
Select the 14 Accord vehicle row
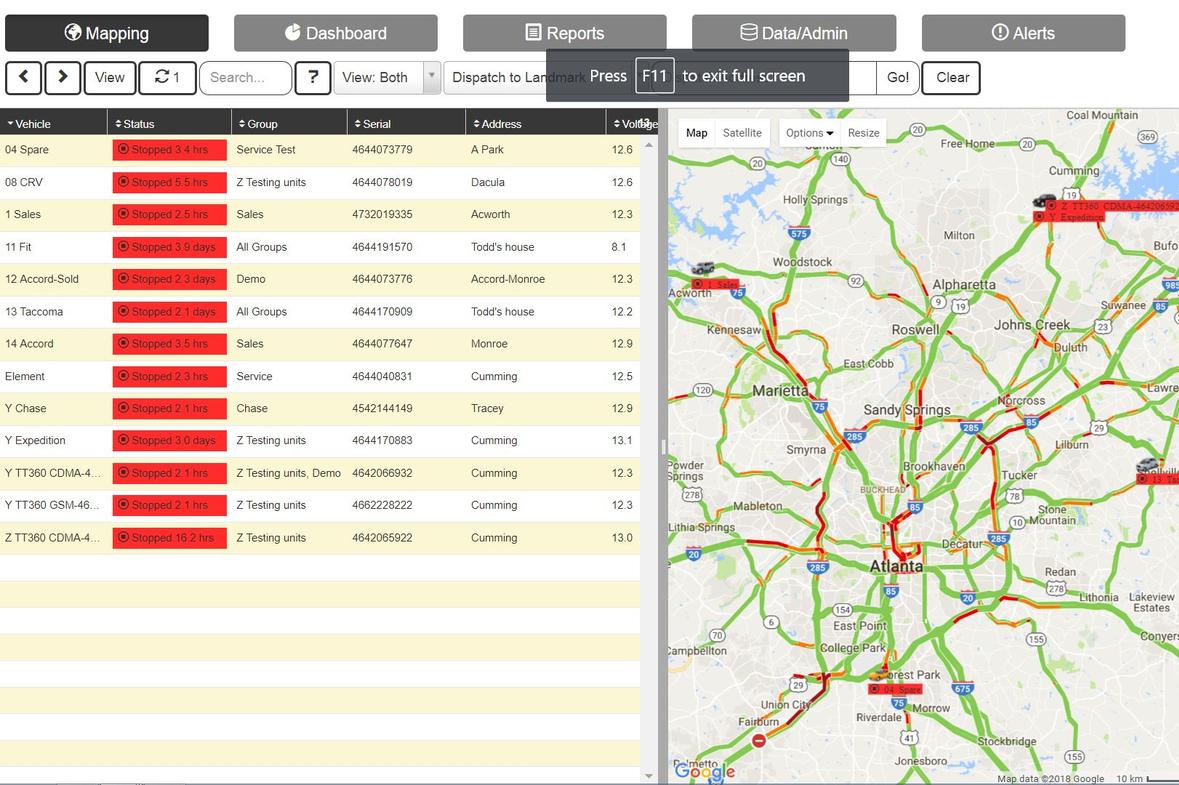[320, 344]
